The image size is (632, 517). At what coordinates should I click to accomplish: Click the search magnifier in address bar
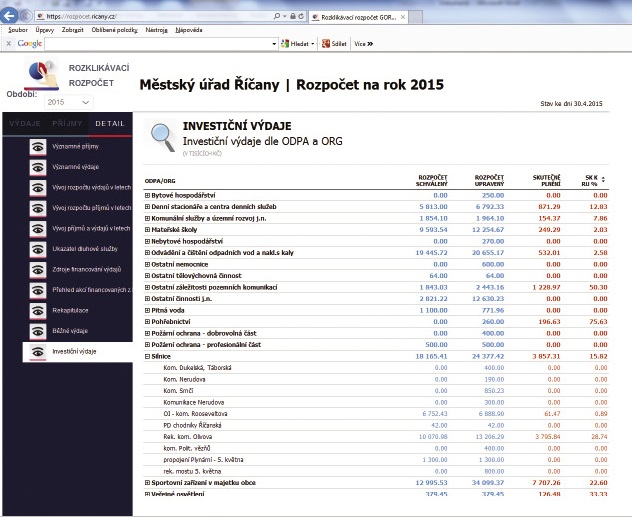(277, 17)
